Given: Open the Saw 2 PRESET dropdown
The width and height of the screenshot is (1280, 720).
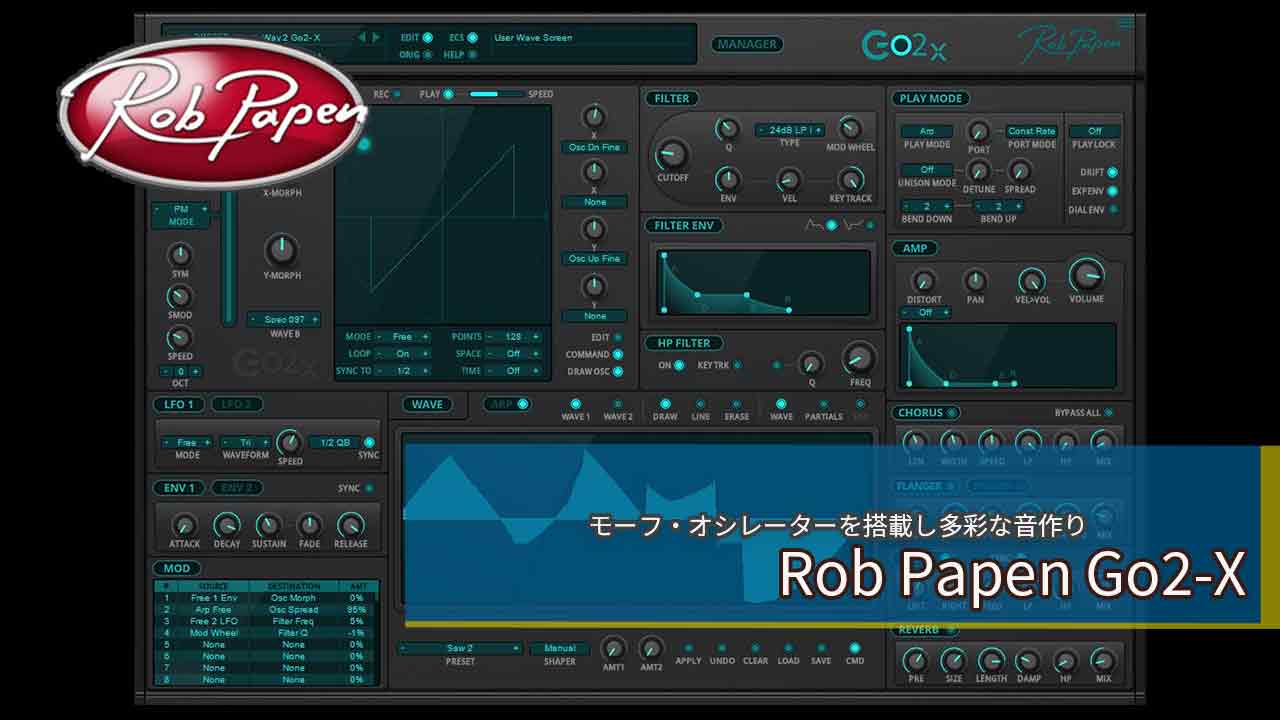Looking at the screenshot, I should tap(460, 648).
